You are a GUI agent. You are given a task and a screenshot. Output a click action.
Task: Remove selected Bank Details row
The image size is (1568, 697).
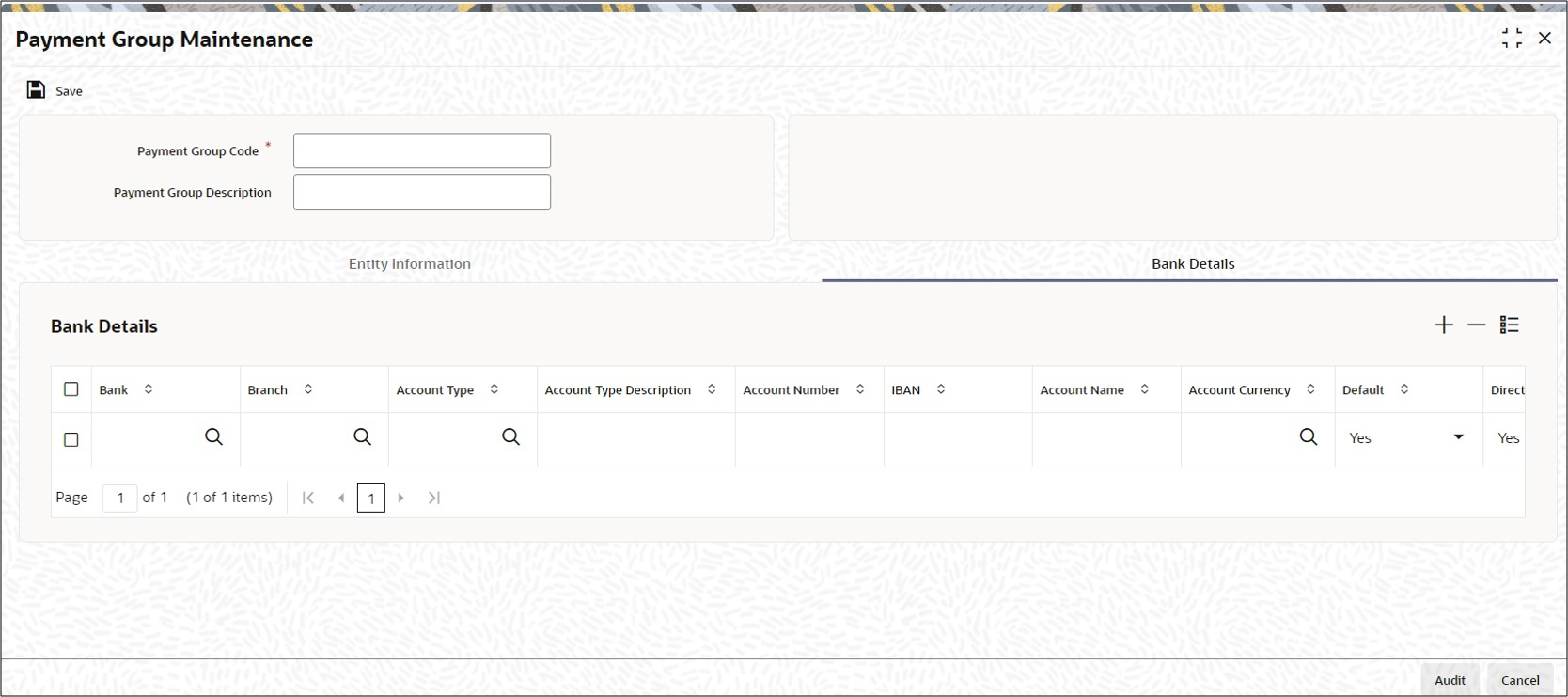1477,325
